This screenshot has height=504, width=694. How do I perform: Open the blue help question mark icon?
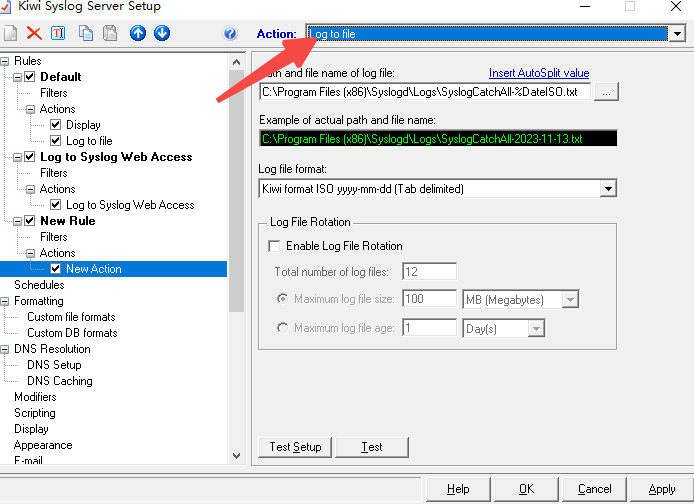pos(230,33)
